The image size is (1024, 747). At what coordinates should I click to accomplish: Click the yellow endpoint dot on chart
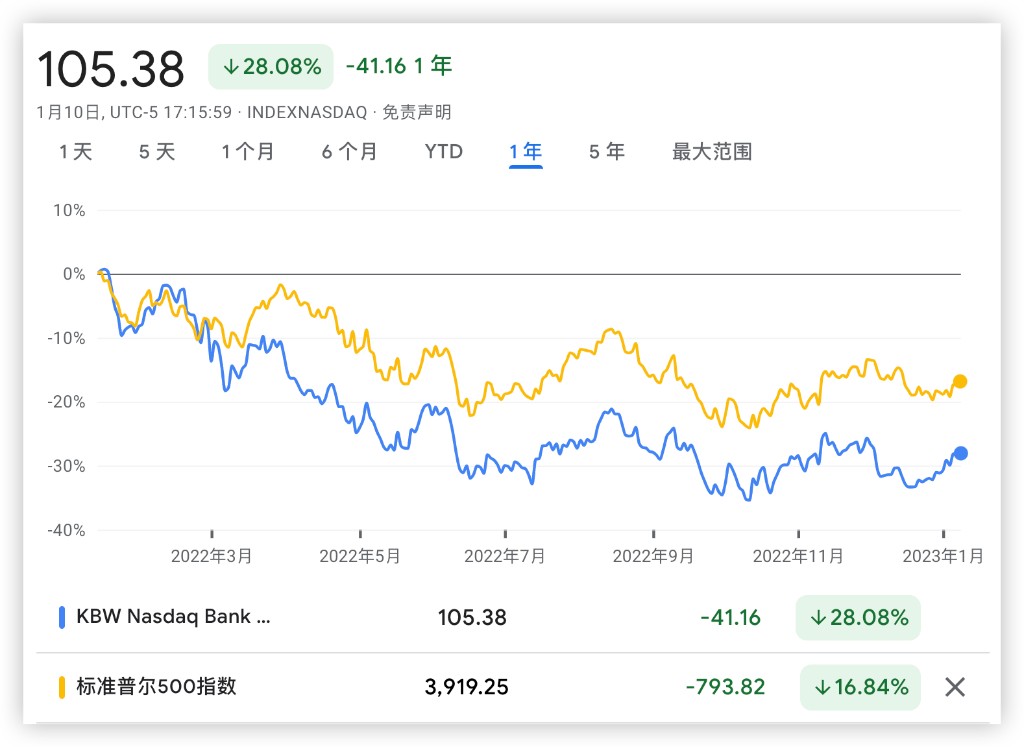pos(960,381)
